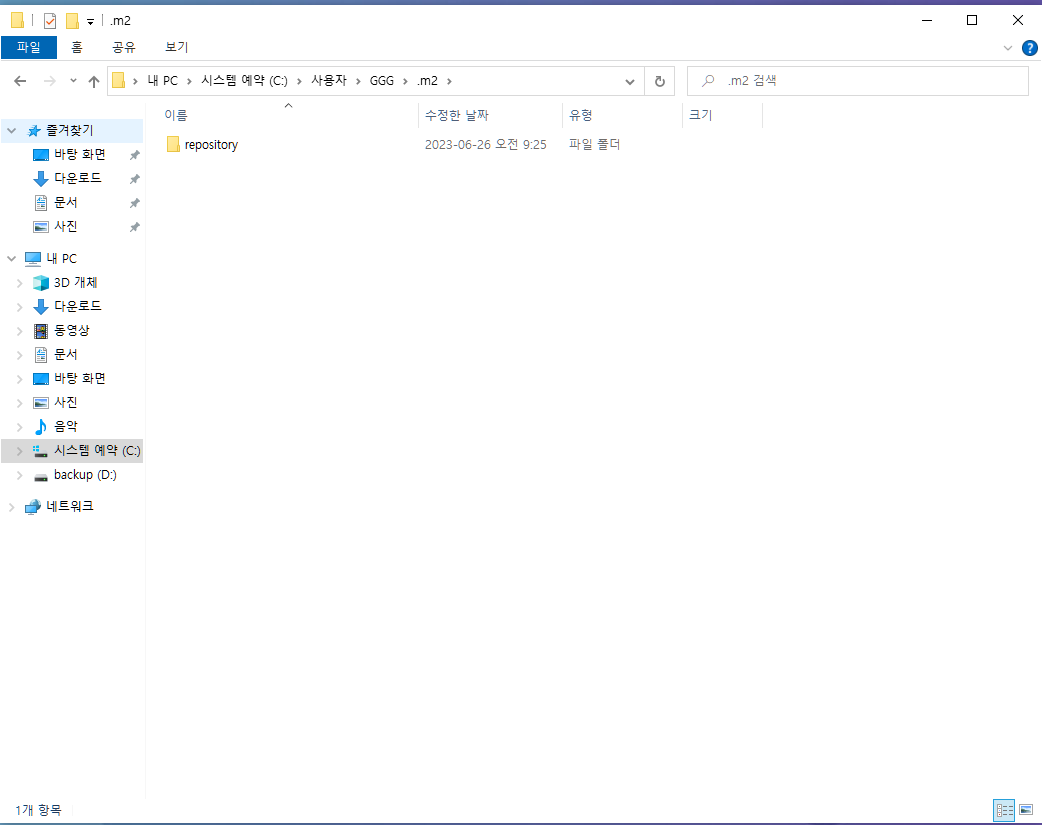
Task: Open 다운로드 under 즐겨찾기
Action: (78, 178)
